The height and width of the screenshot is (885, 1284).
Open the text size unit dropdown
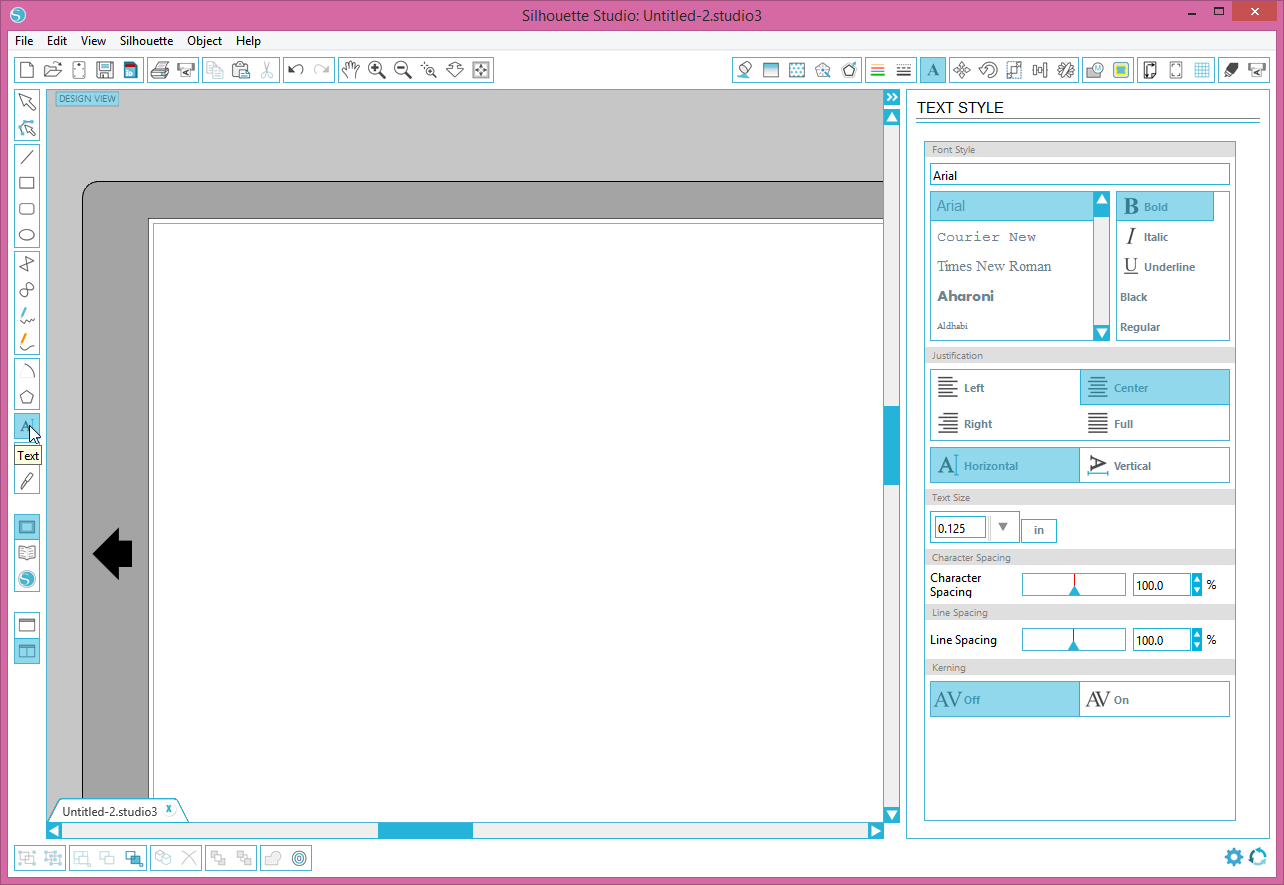coord(1003,526)
